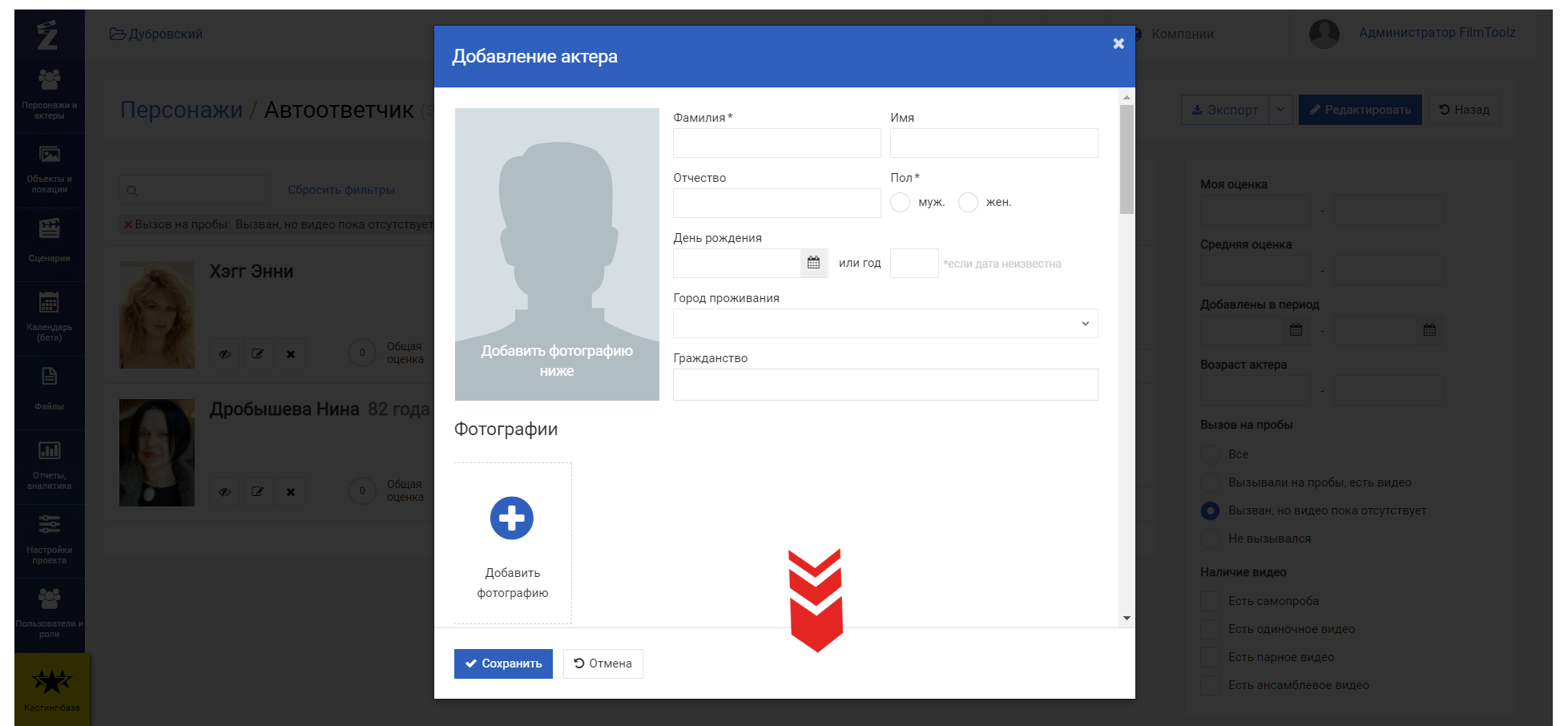This screenshot has width=1568, height=726.
Task: Click День рождения date field
Action: coord(737,263)
